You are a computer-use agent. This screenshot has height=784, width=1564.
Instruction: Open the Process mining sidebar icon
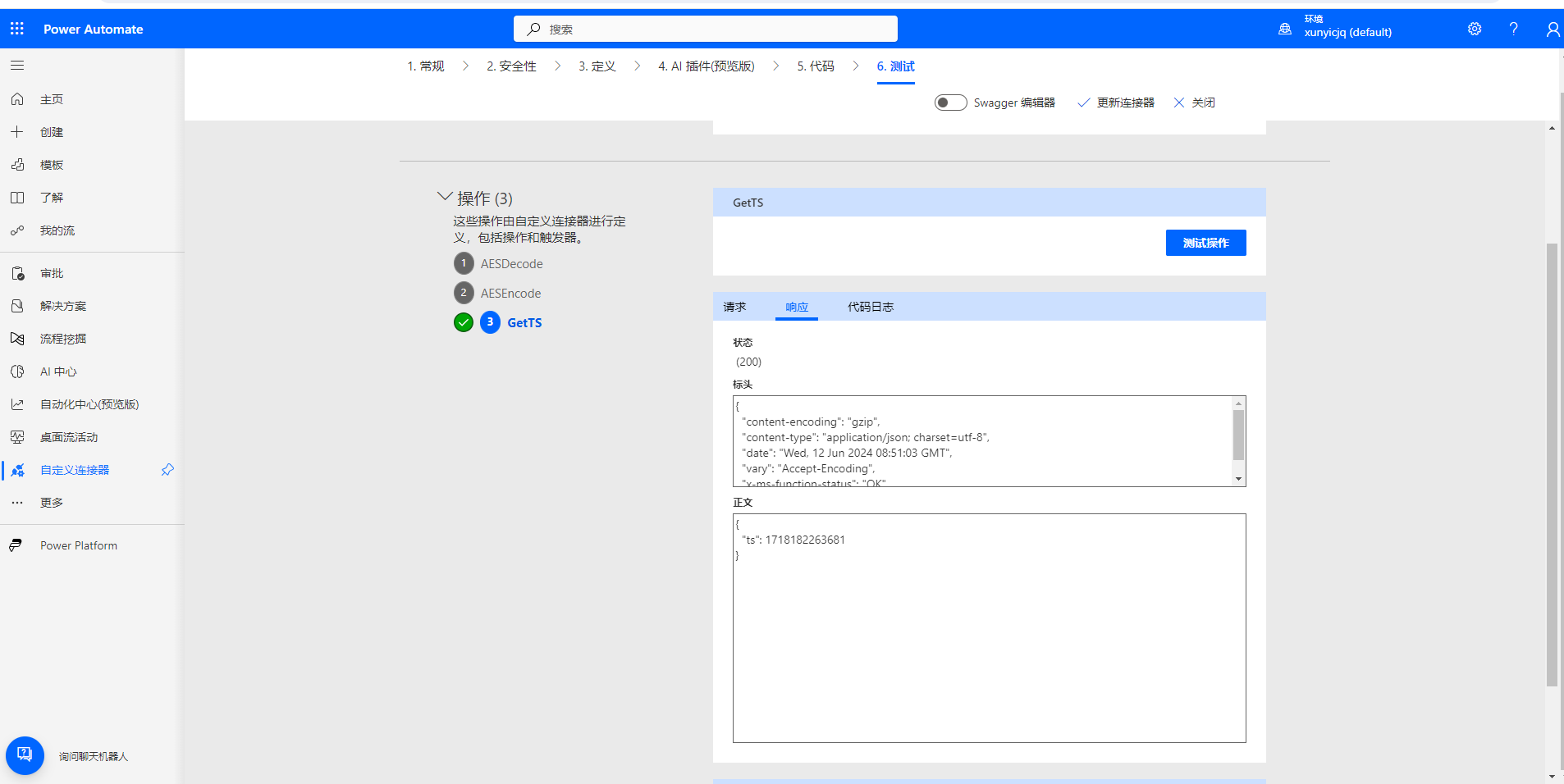pos(17,339)
